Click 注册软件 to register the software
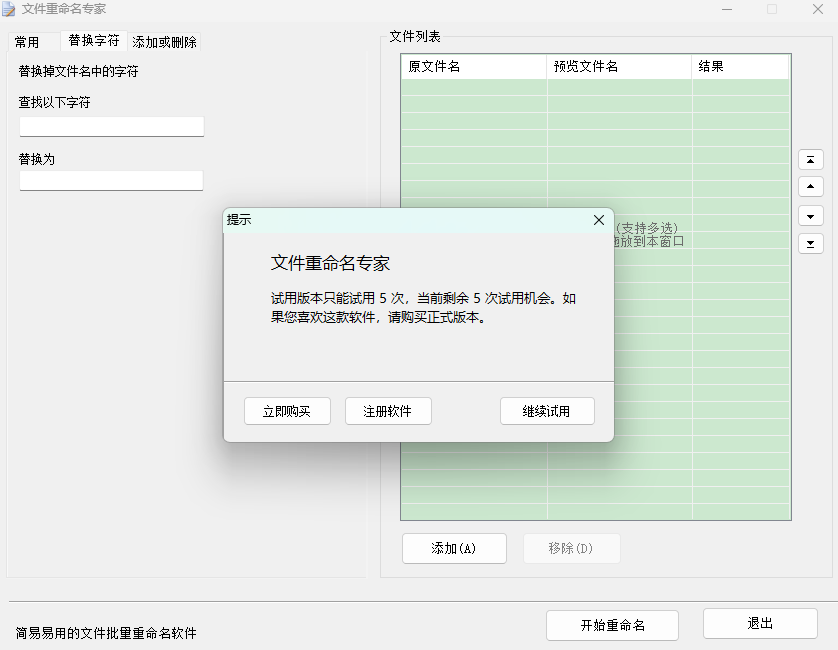Viewport: 838px width, 650px height. point(387,410)
